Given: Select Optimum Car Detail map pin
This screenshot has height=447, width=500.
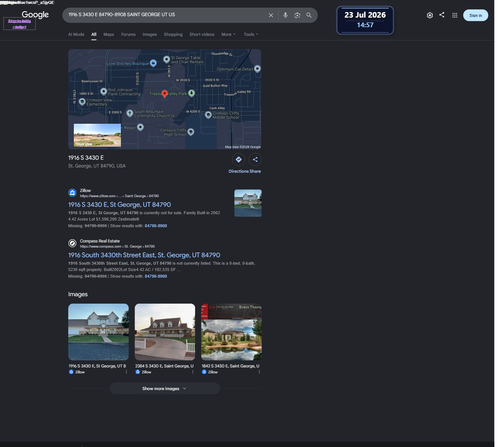Looking at the screenshot, I should pyautogui.click(x=257, y=69).
